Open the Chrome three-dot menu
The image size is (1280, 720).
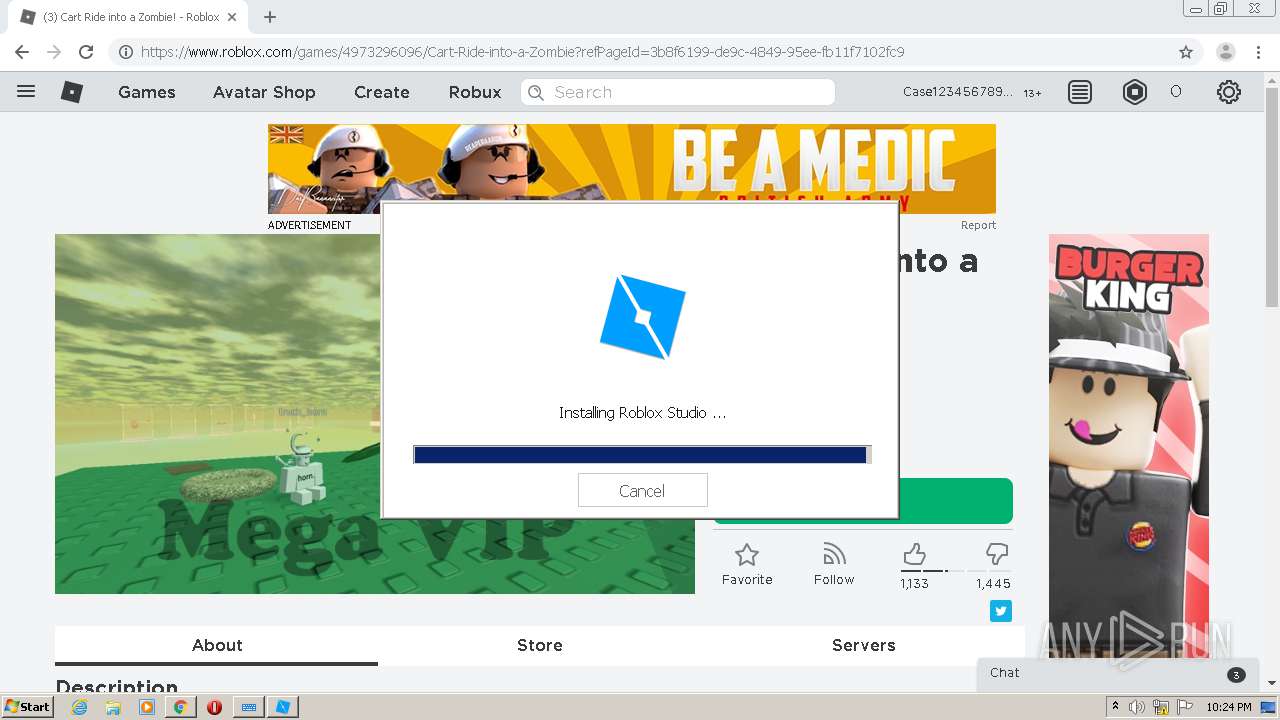[x=1257, y=52]
